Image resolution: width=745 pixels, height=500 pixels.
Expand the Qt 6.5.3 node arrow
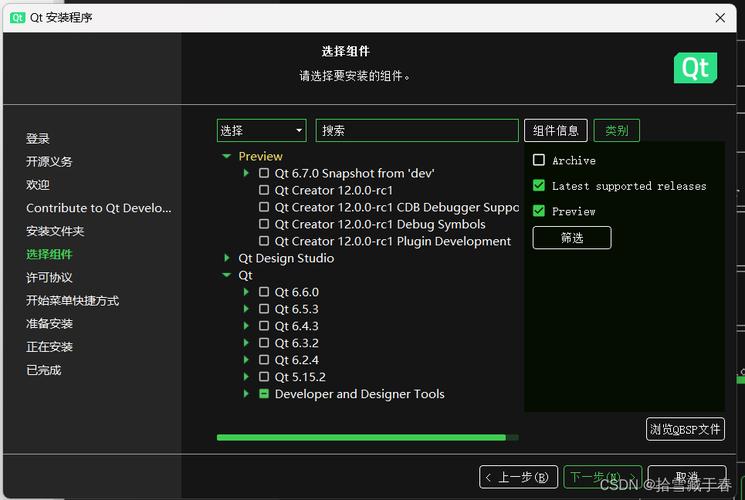[246, 309]
